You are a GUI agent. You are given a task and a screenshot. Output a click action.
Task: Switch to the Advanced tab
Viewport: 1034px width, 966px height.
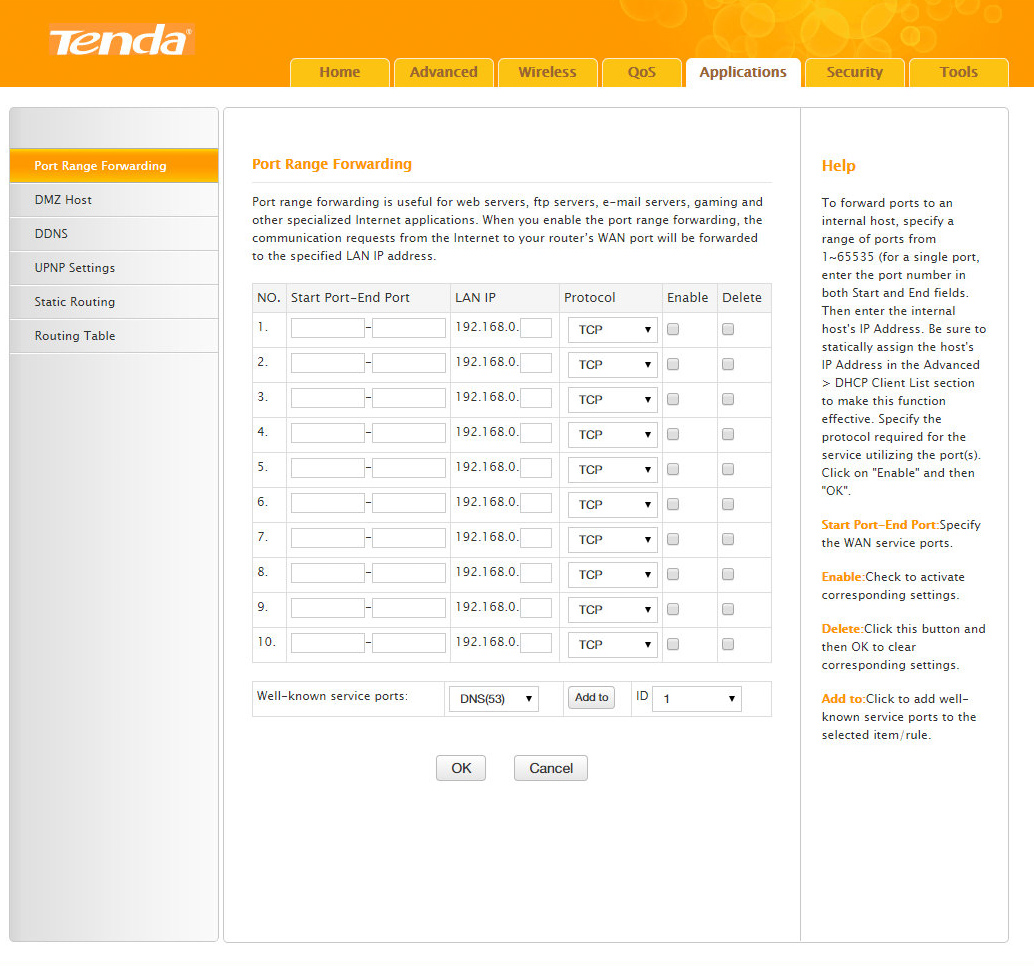pos(443,72)
